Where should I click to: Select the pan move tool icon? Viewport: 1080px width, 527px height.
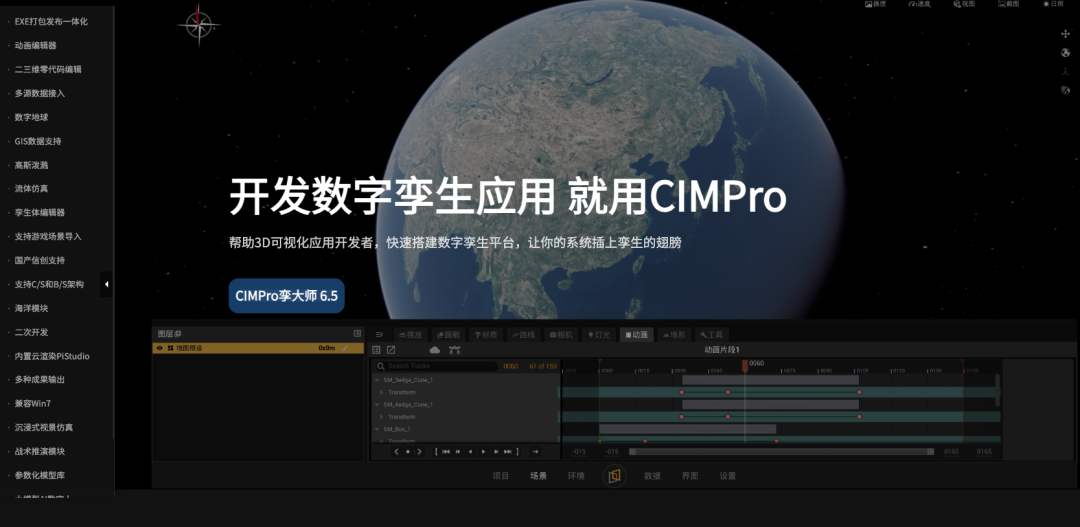tap(1066, 33)
